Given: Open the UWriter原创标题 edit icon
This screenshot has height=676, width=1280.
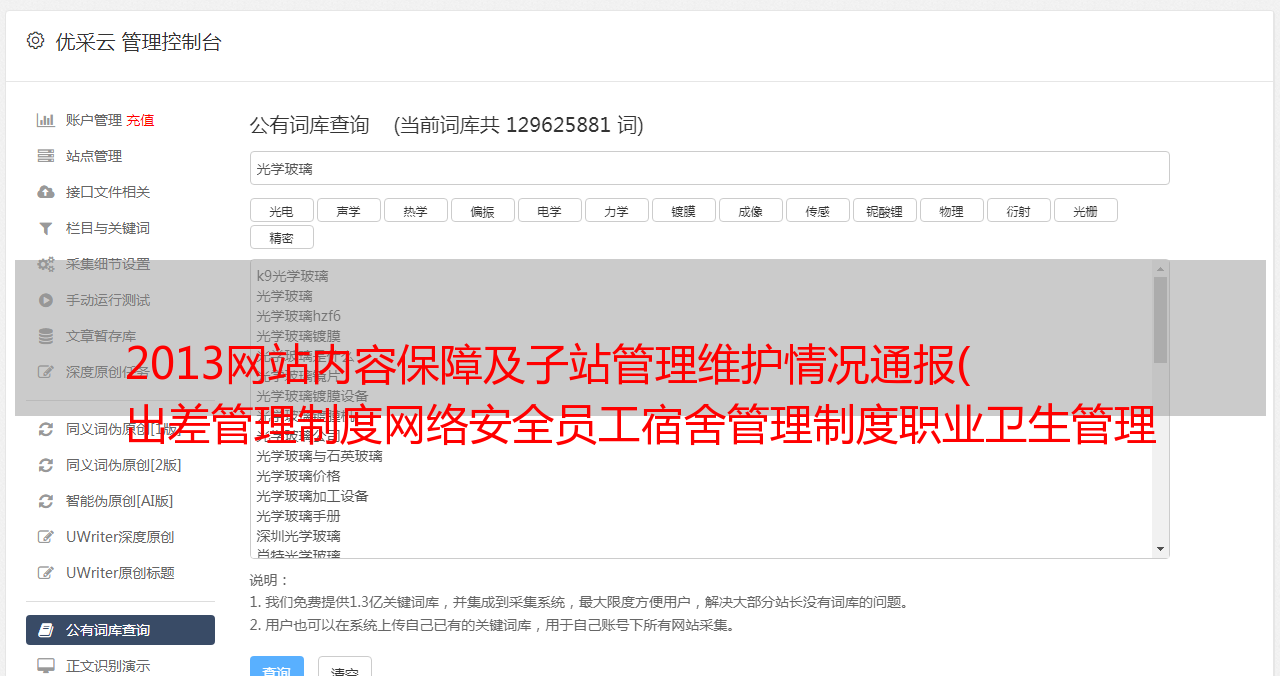Looking at the screenshot, I should click(46, 573).
